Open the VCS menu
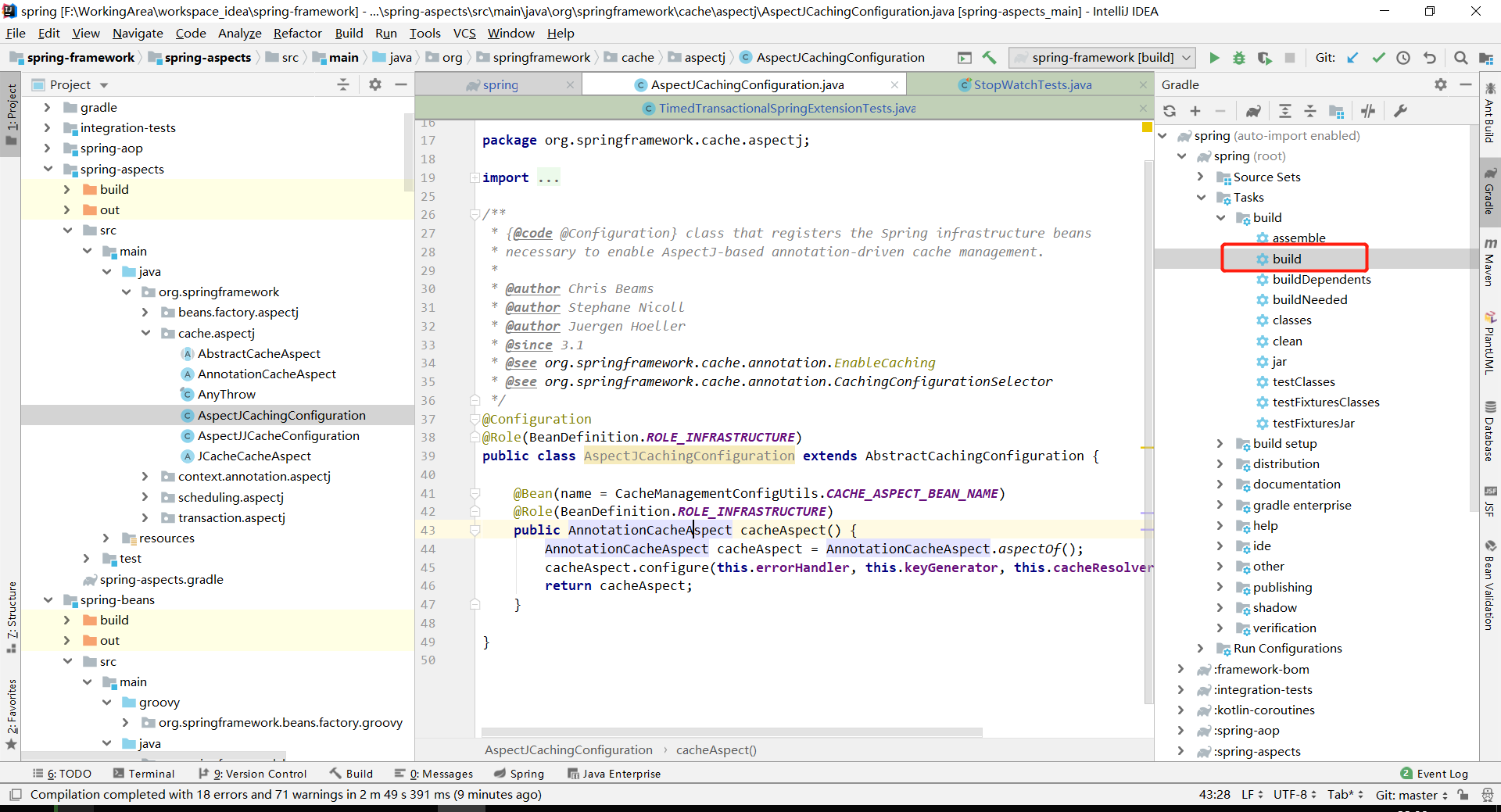 pyautogui.click(x=464, y=34)
